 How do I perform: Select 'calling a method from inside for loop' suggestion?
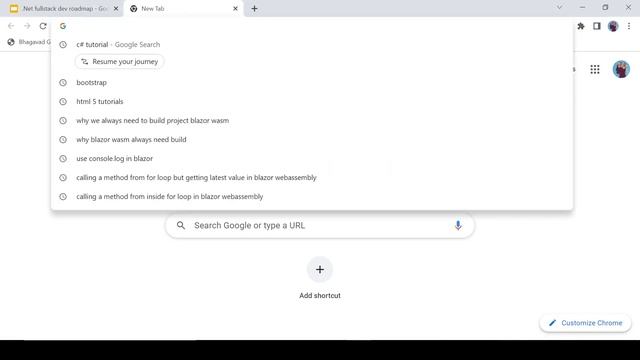[x=312, y=197]
